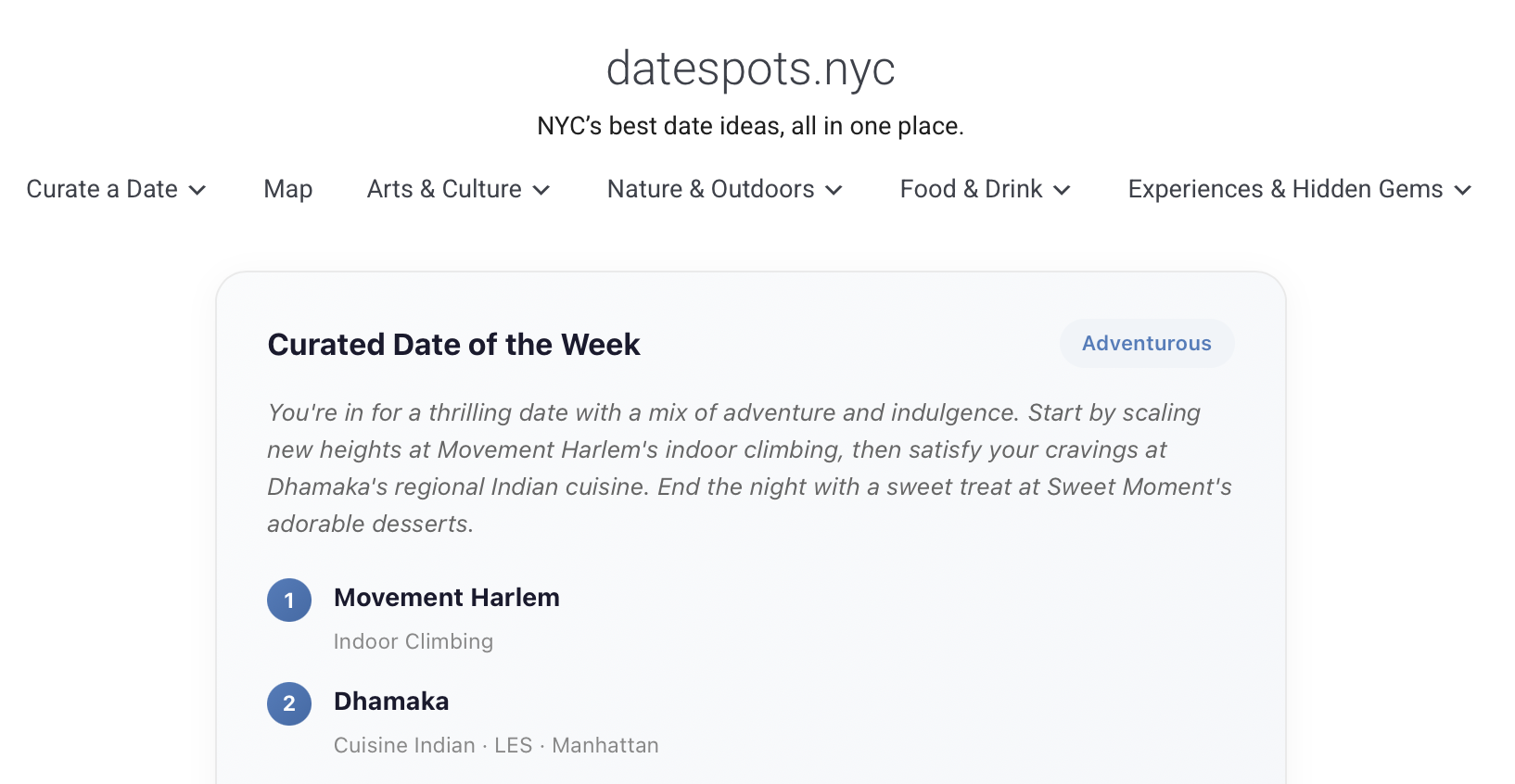The height and width of the screenshot is (784, 1515).
Task: Click the chevron icon next to Arts & Culture
Action: click(x=541, y=191)
